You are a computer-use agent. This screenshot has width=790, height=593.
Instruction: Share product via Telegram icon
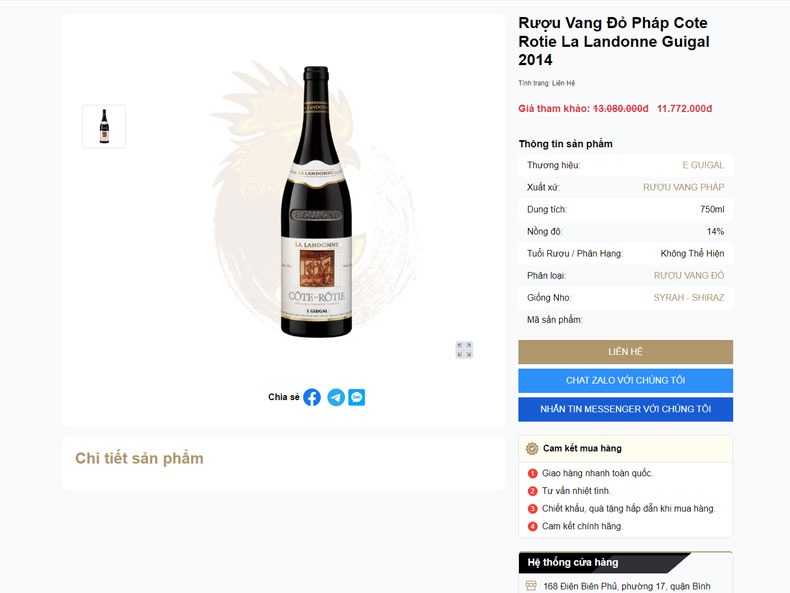[336, 397]
